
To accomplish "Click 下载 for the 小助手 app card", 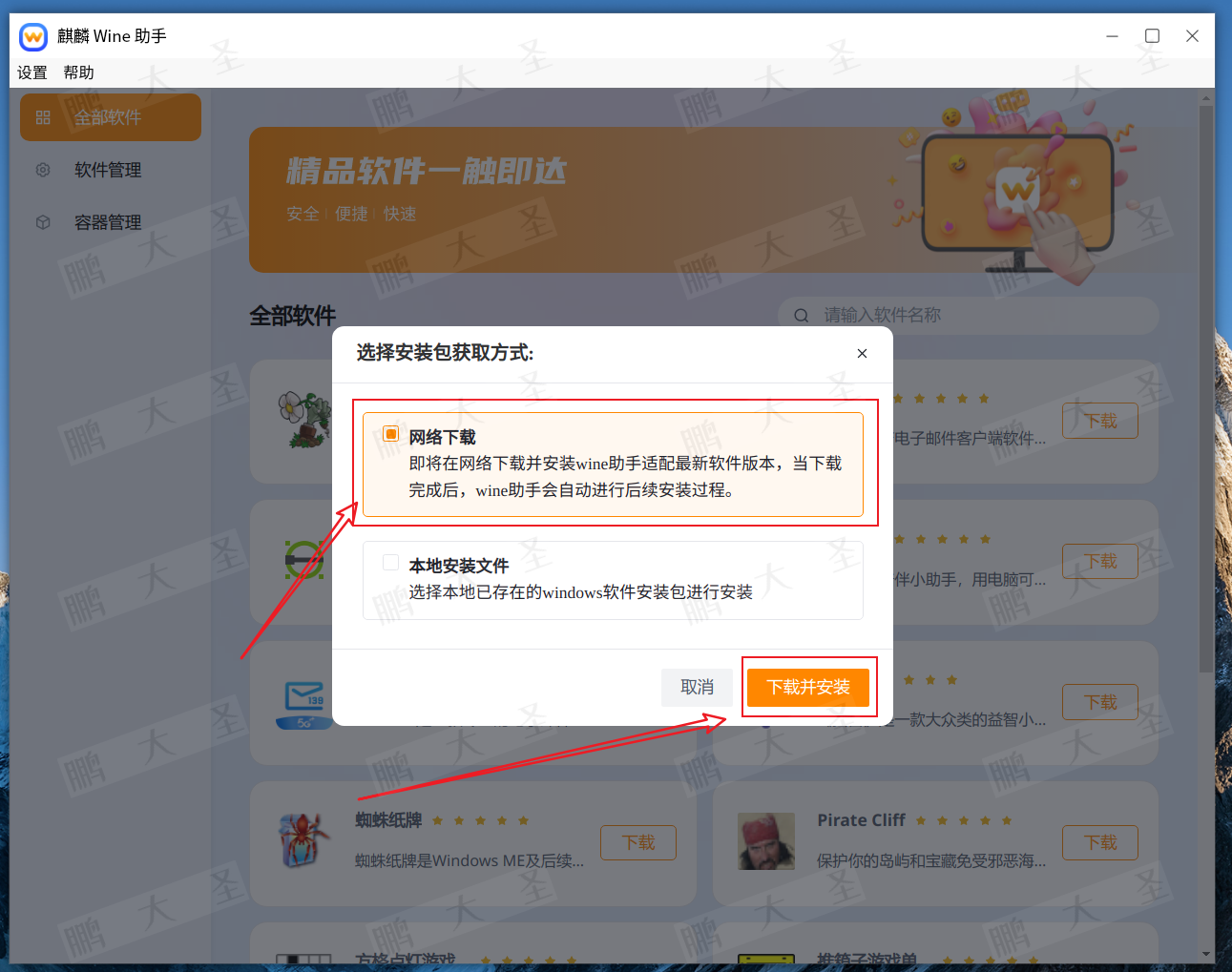I will pos(1100,561).
